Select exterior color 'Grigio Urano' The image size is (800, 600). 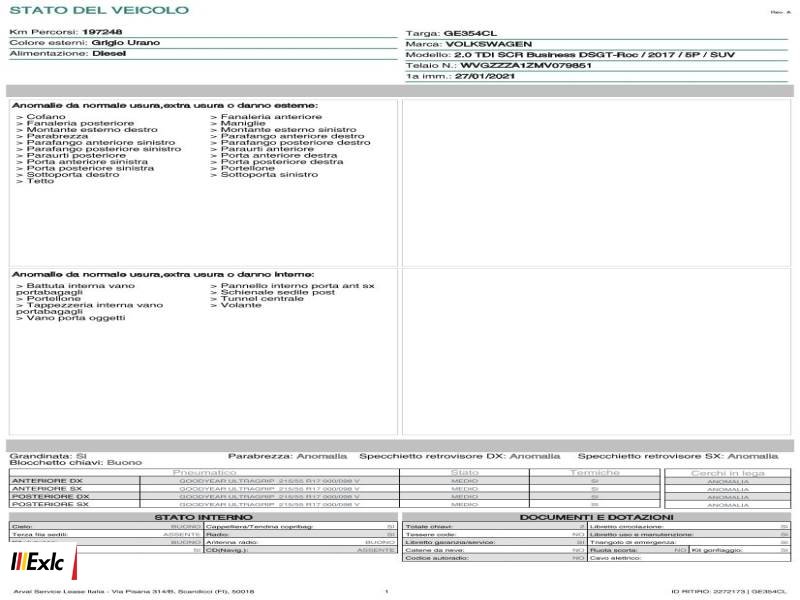click(126, 43)
